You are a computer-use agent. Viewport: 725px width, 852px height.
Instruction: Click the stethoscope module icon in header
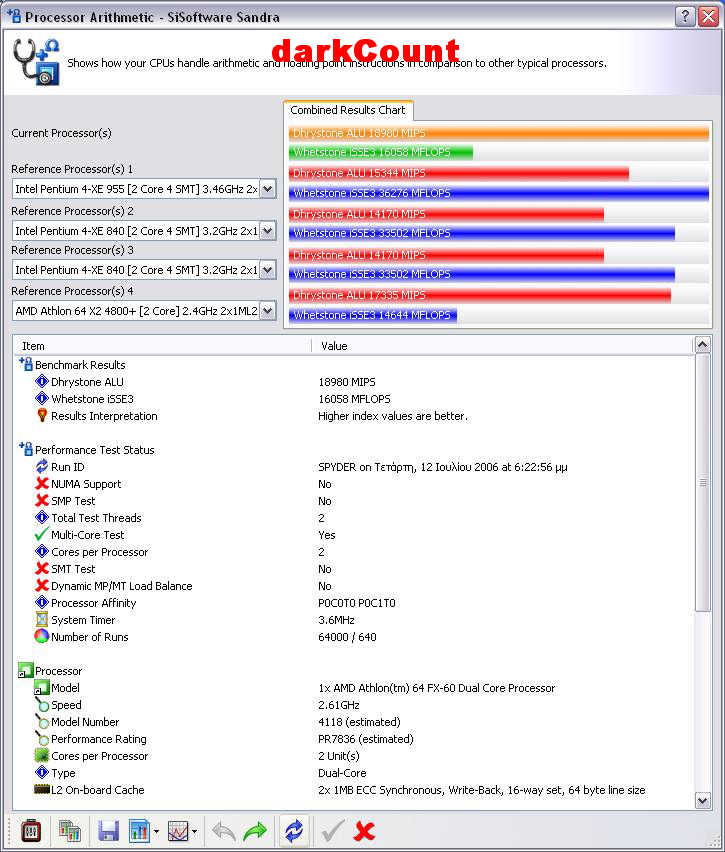click(36, 62)
